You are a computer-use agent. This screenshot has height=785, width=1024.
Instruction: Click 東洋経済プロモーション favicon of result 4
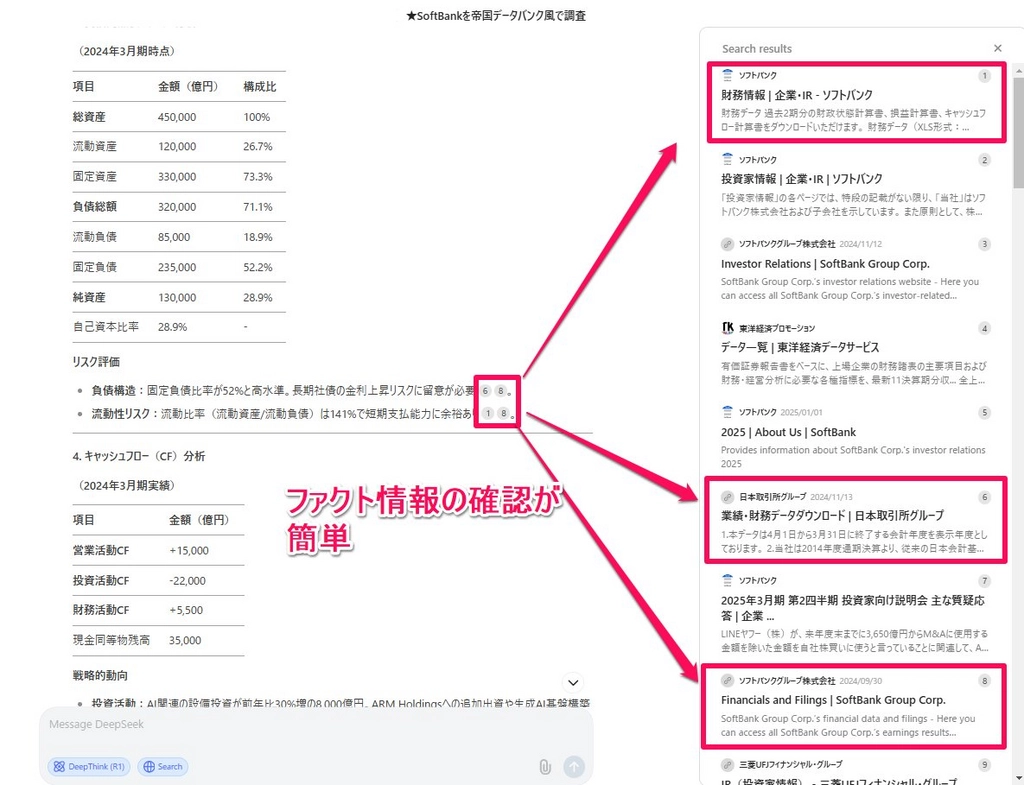[728, 328]
